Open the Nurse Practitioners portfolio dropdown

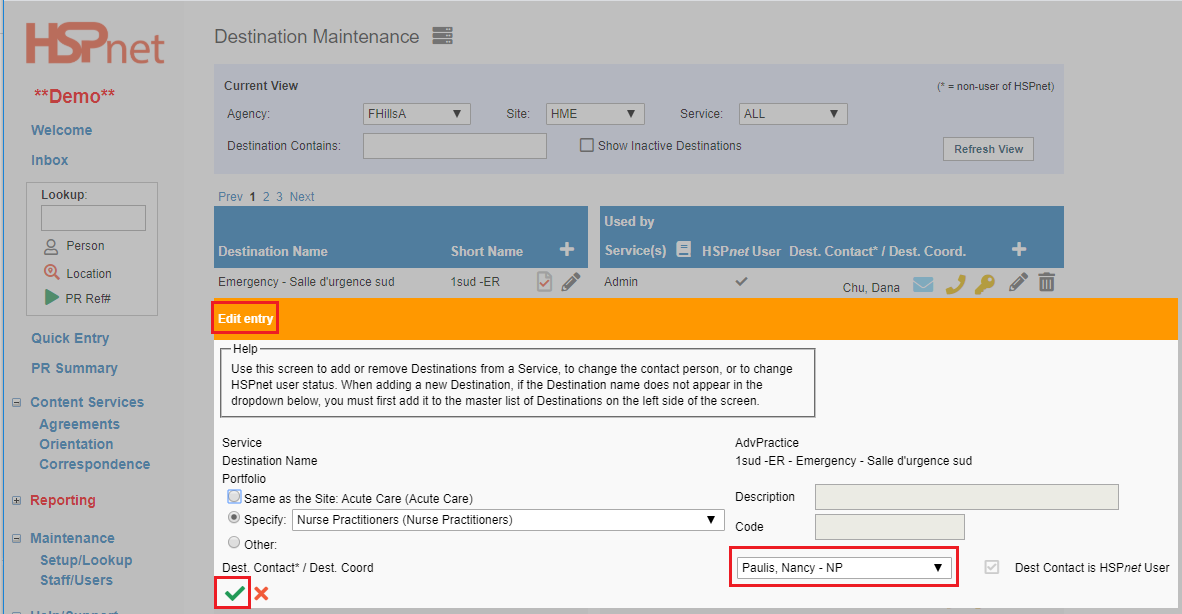click(508, 520)
